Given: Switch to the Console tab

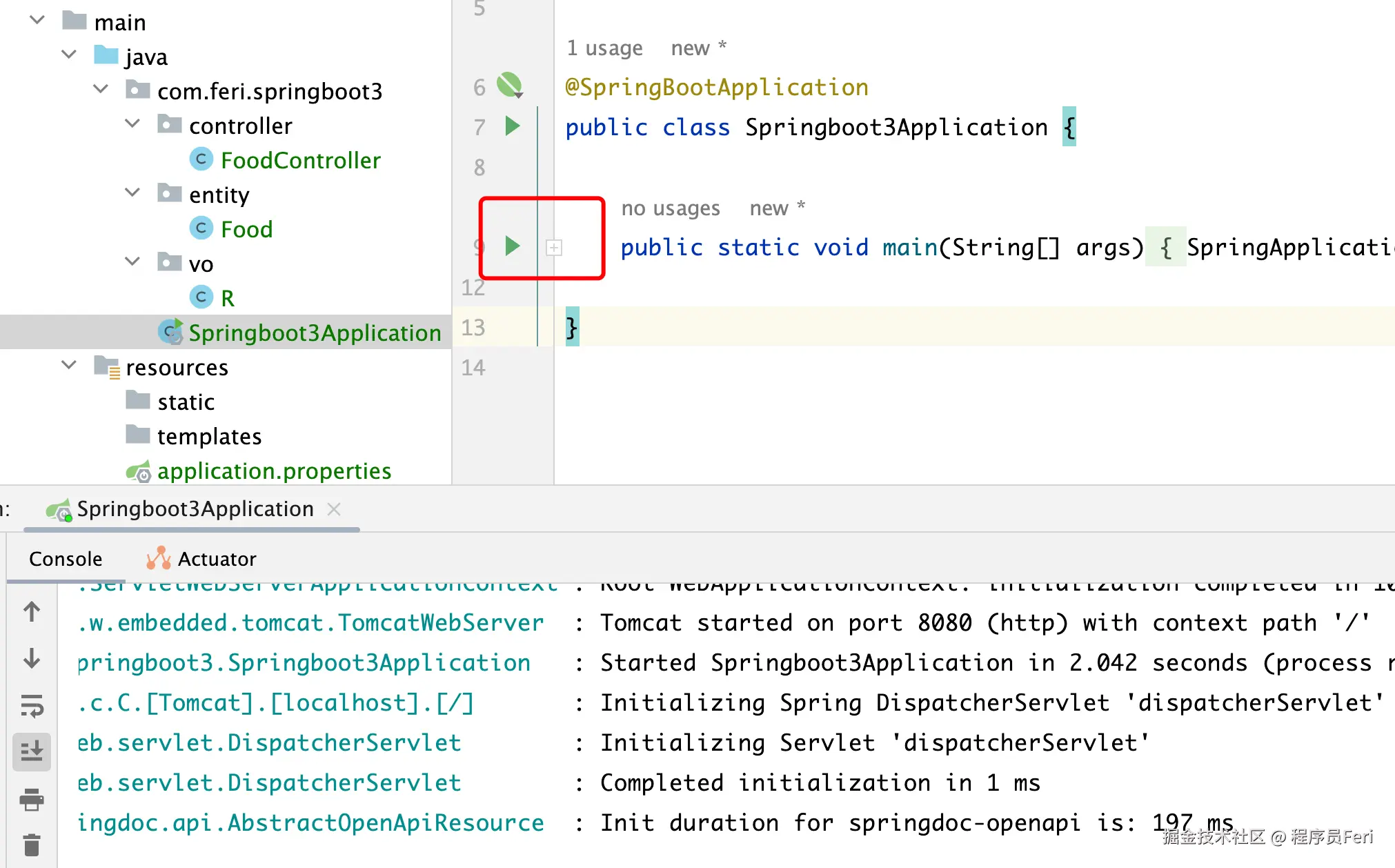Looking at the screenshot, I should 66,558.
